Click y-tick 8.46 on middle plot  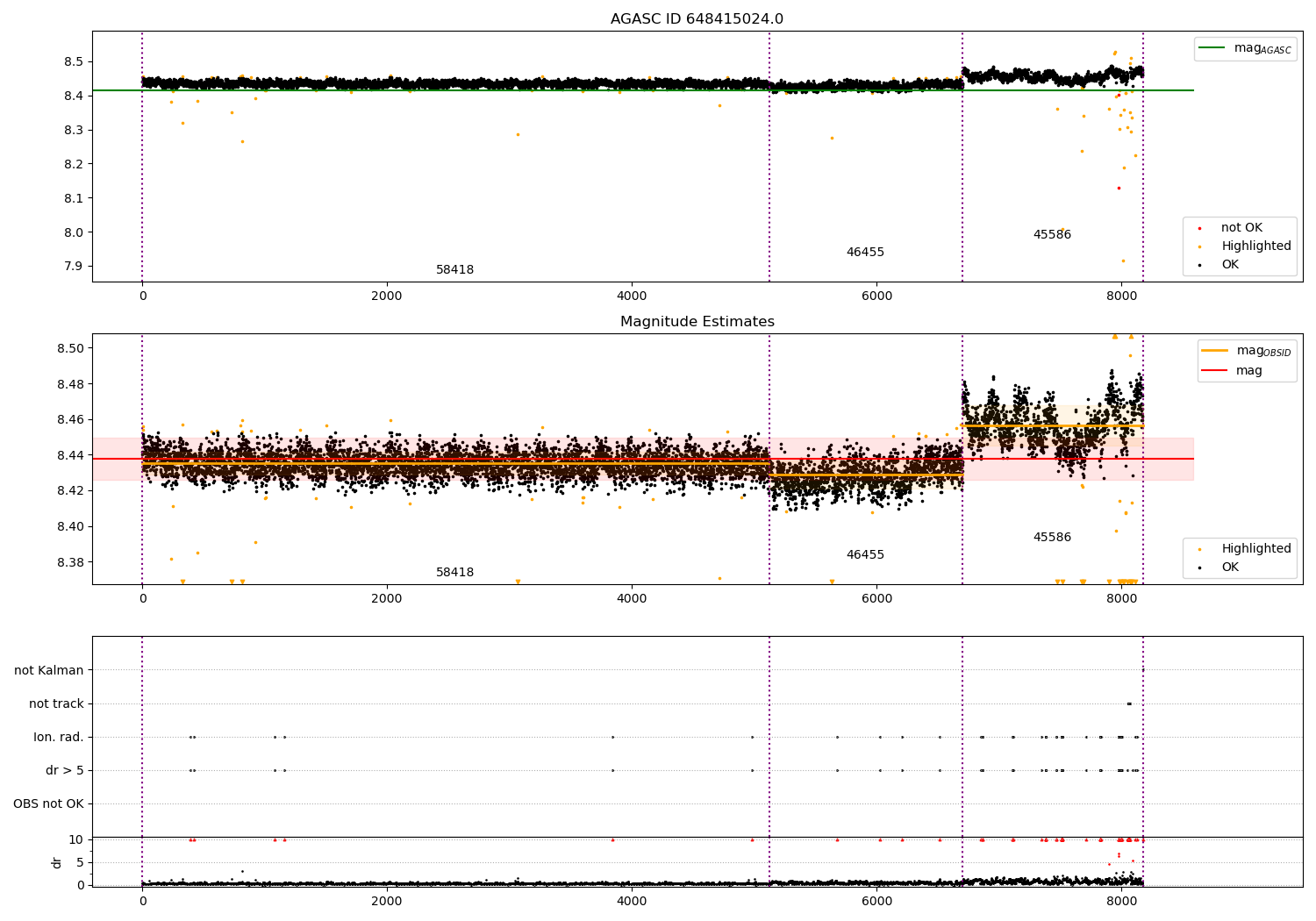(x=70, y=420)
